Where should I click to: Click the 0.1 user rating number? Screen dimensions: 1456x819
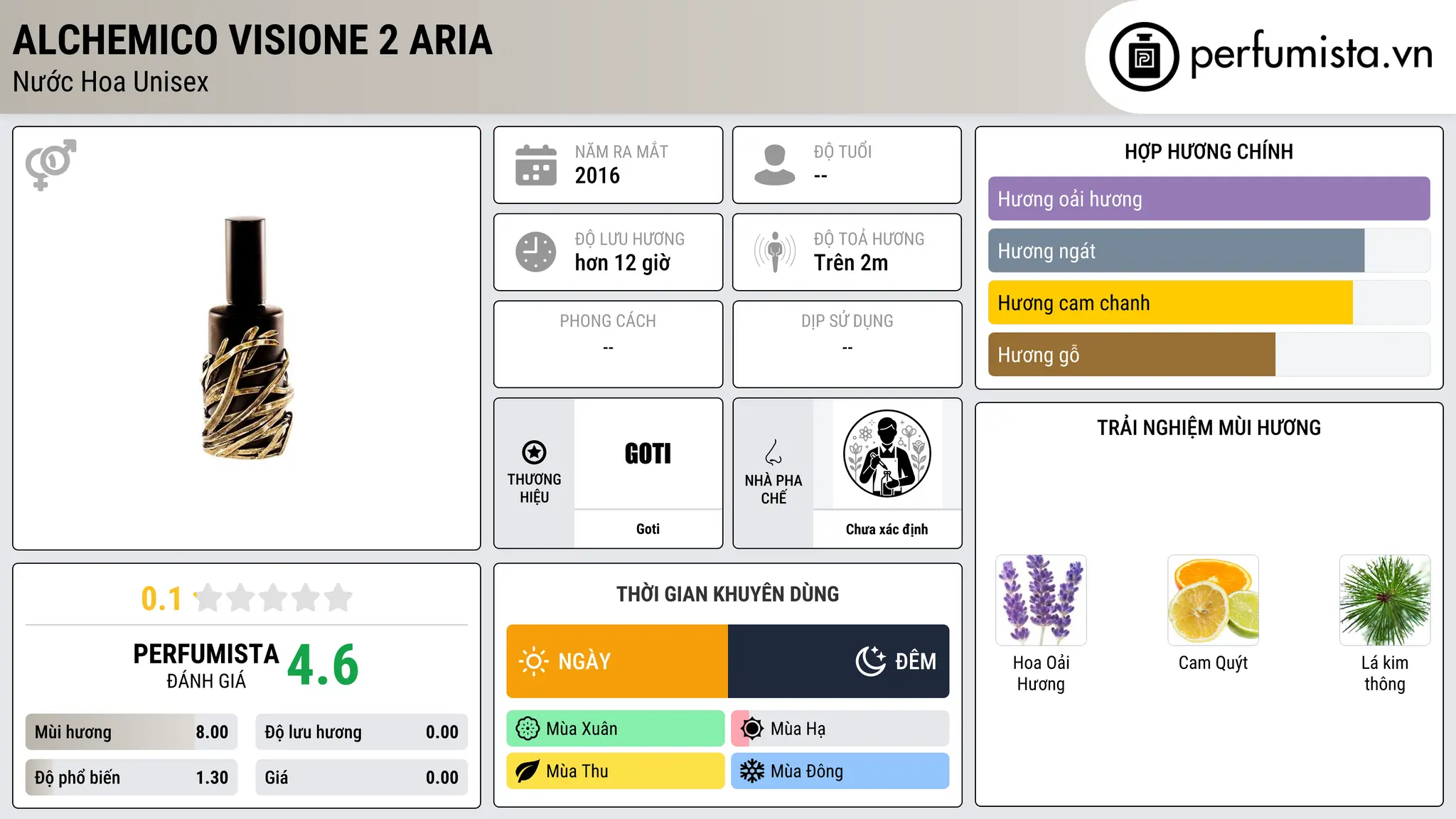161,599
